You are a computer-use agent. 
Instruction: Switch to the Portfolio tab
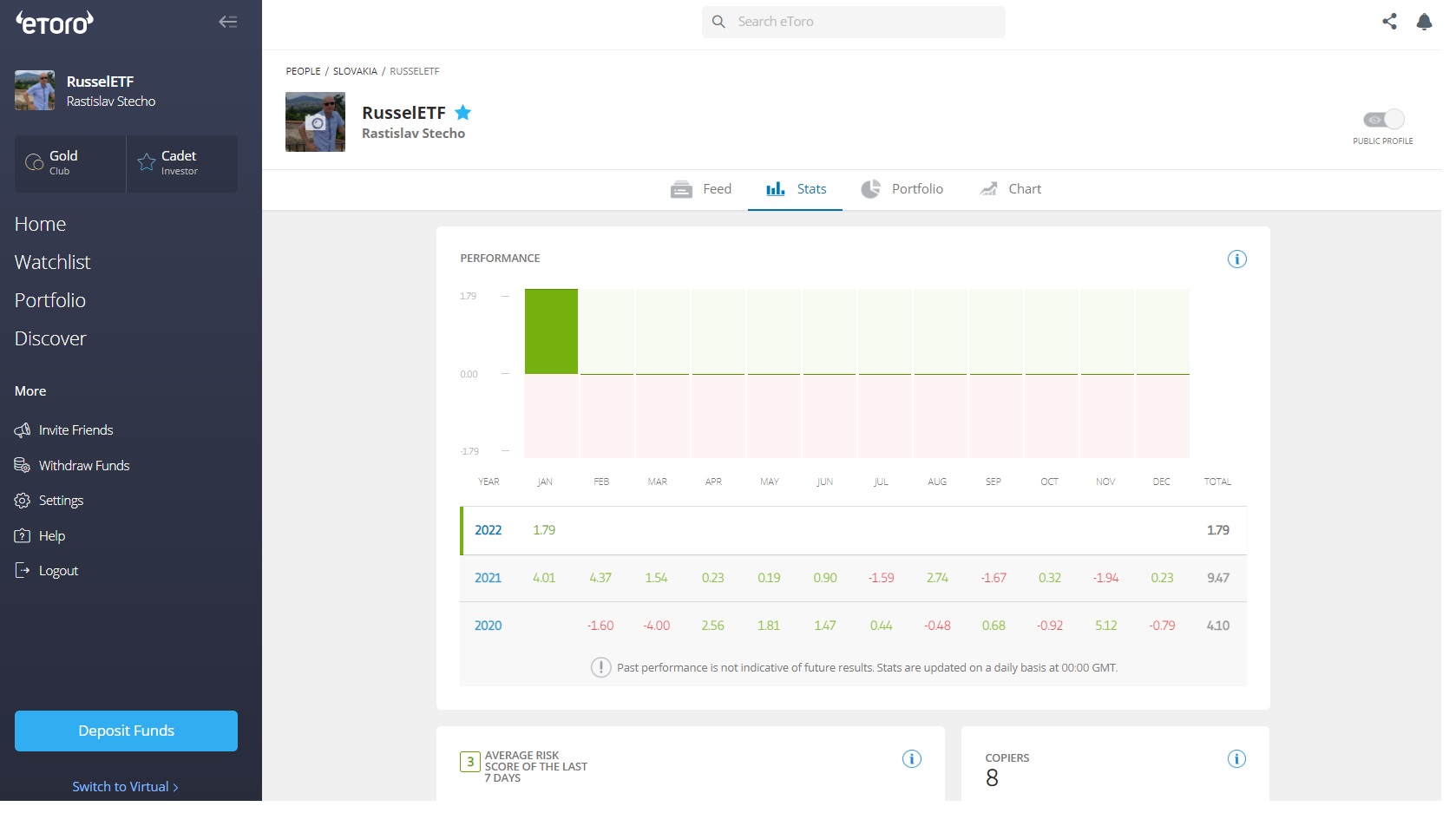tap(902, 189)
